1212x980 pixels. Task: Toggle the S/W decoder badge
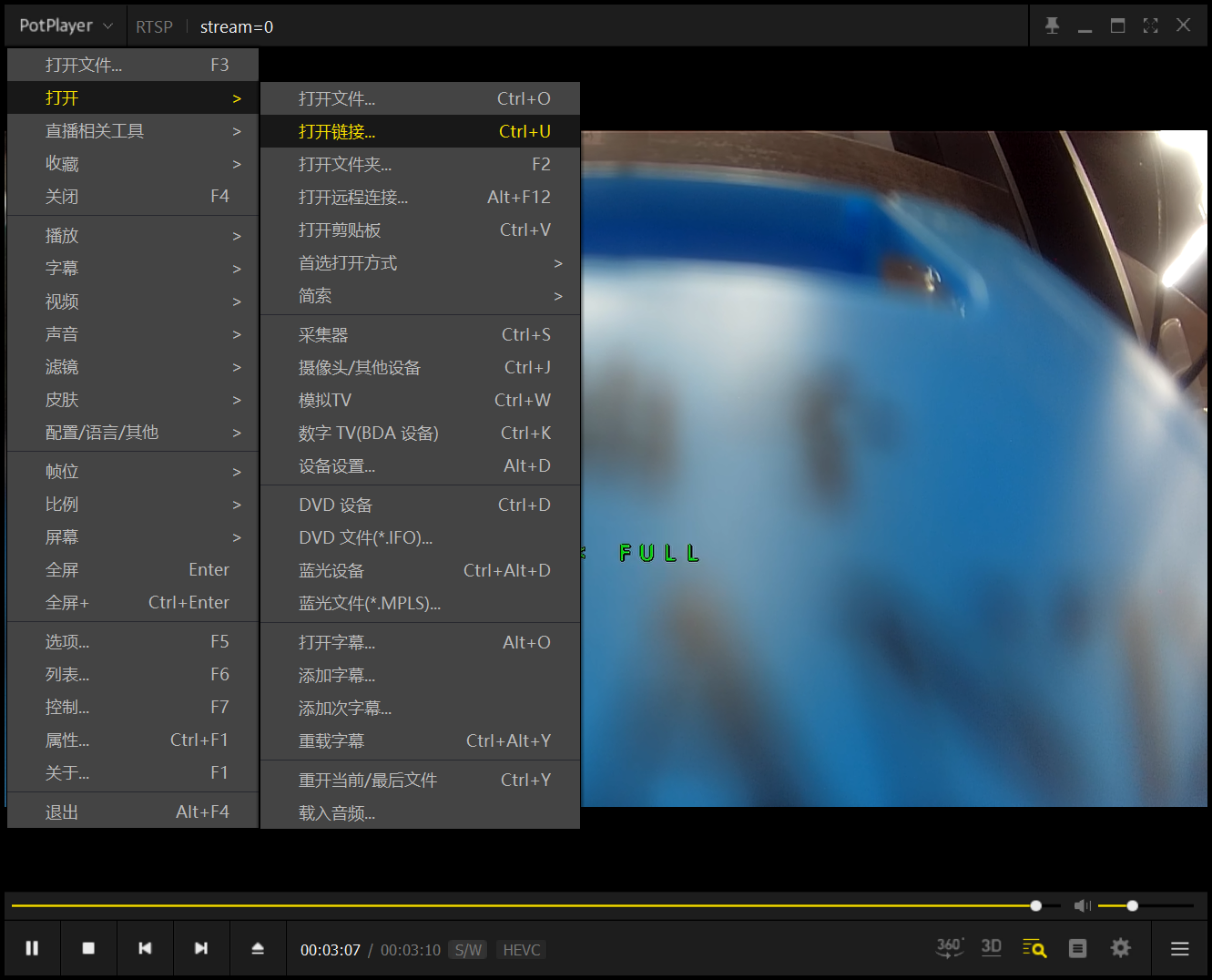coord(467,949)
